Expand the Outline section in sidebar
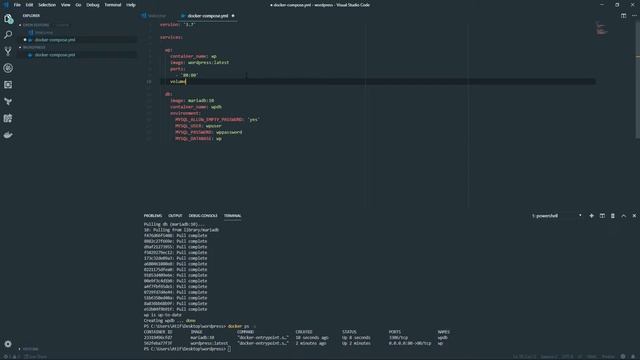 click(x=29, y=349)
